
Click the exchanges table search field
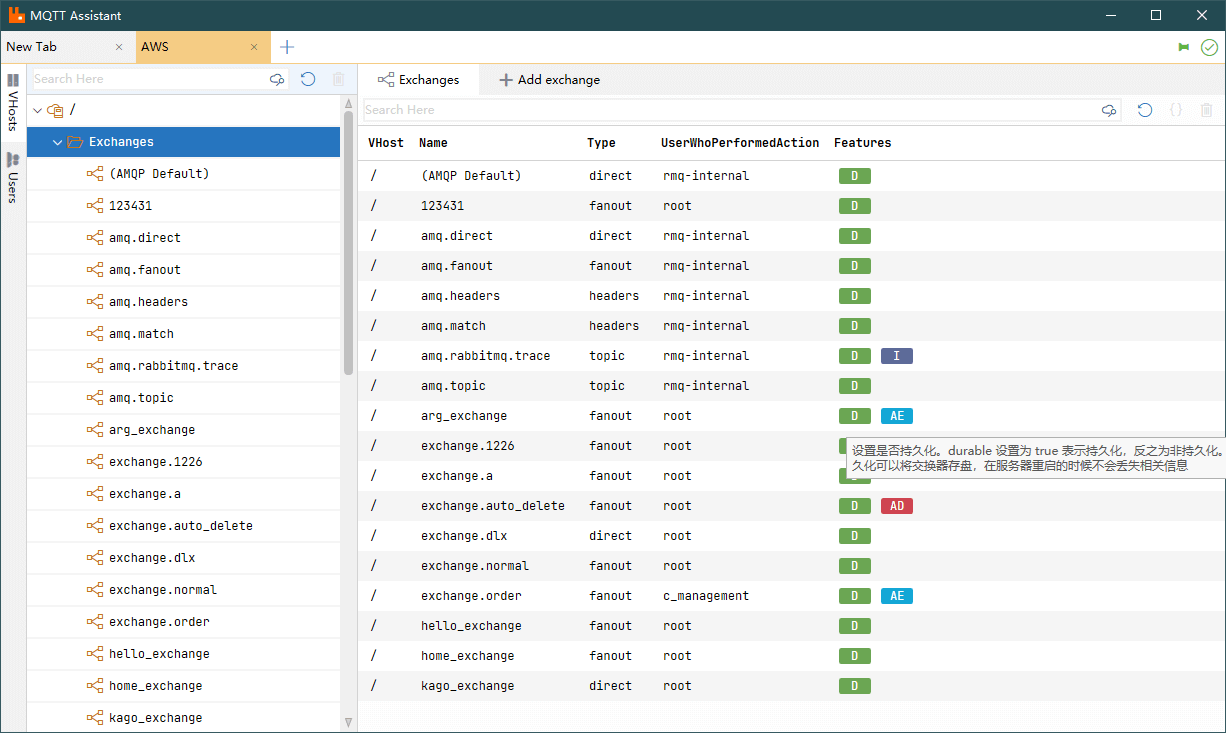click(730, 110)
